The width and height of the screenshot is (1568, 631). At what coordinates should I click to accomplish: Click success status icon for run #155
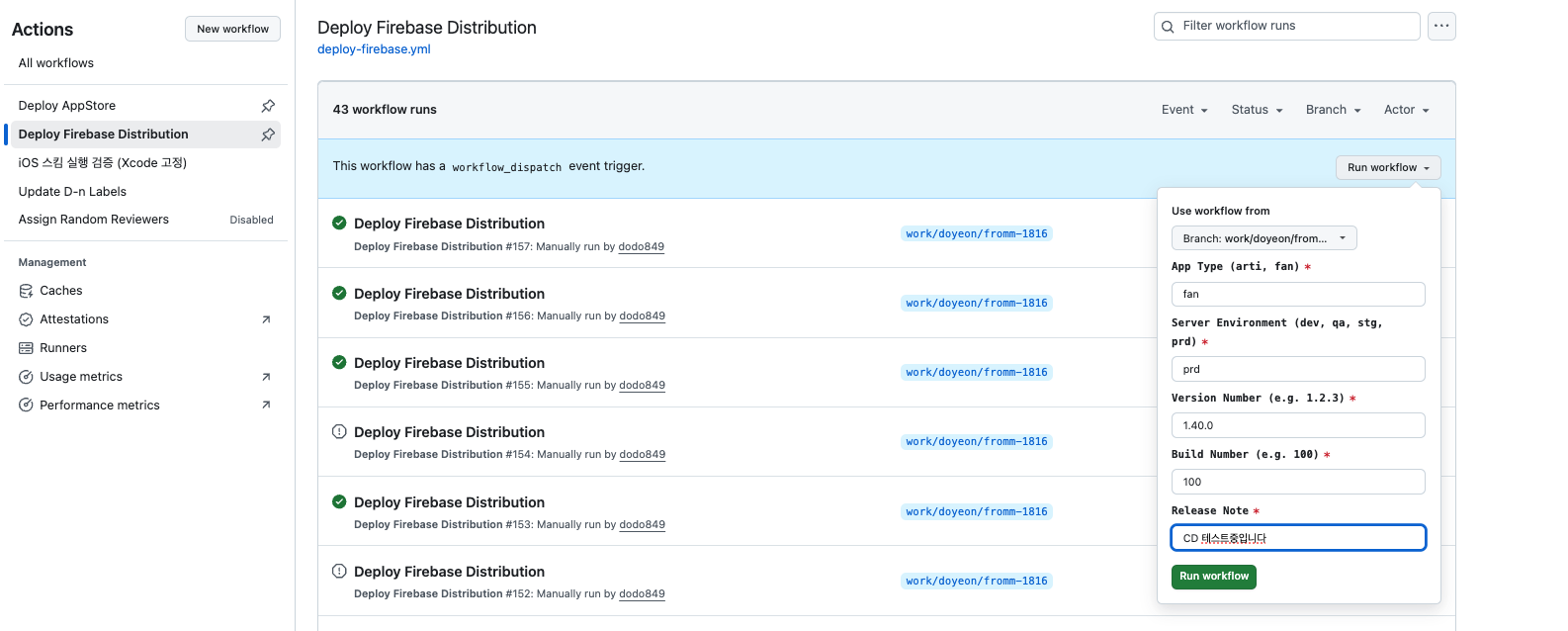coord(339,362)
